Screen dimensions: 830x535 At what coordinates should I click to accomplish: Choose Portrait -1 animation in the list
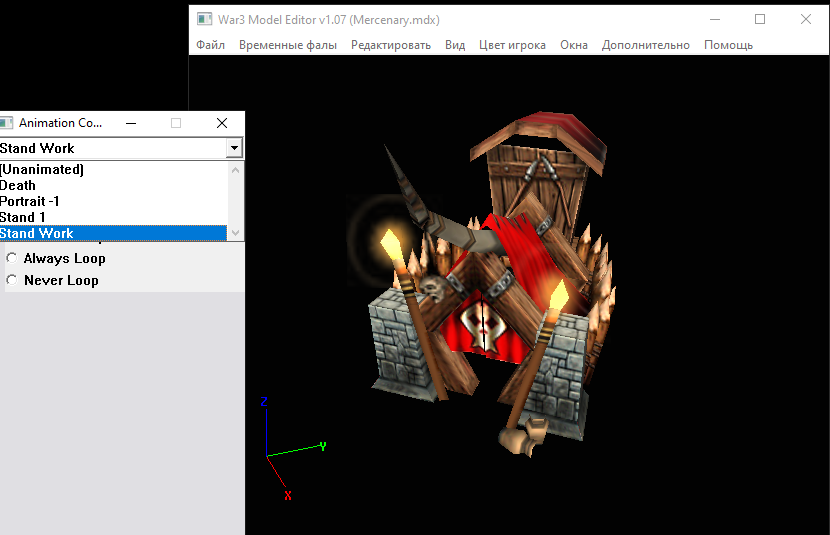113,201
